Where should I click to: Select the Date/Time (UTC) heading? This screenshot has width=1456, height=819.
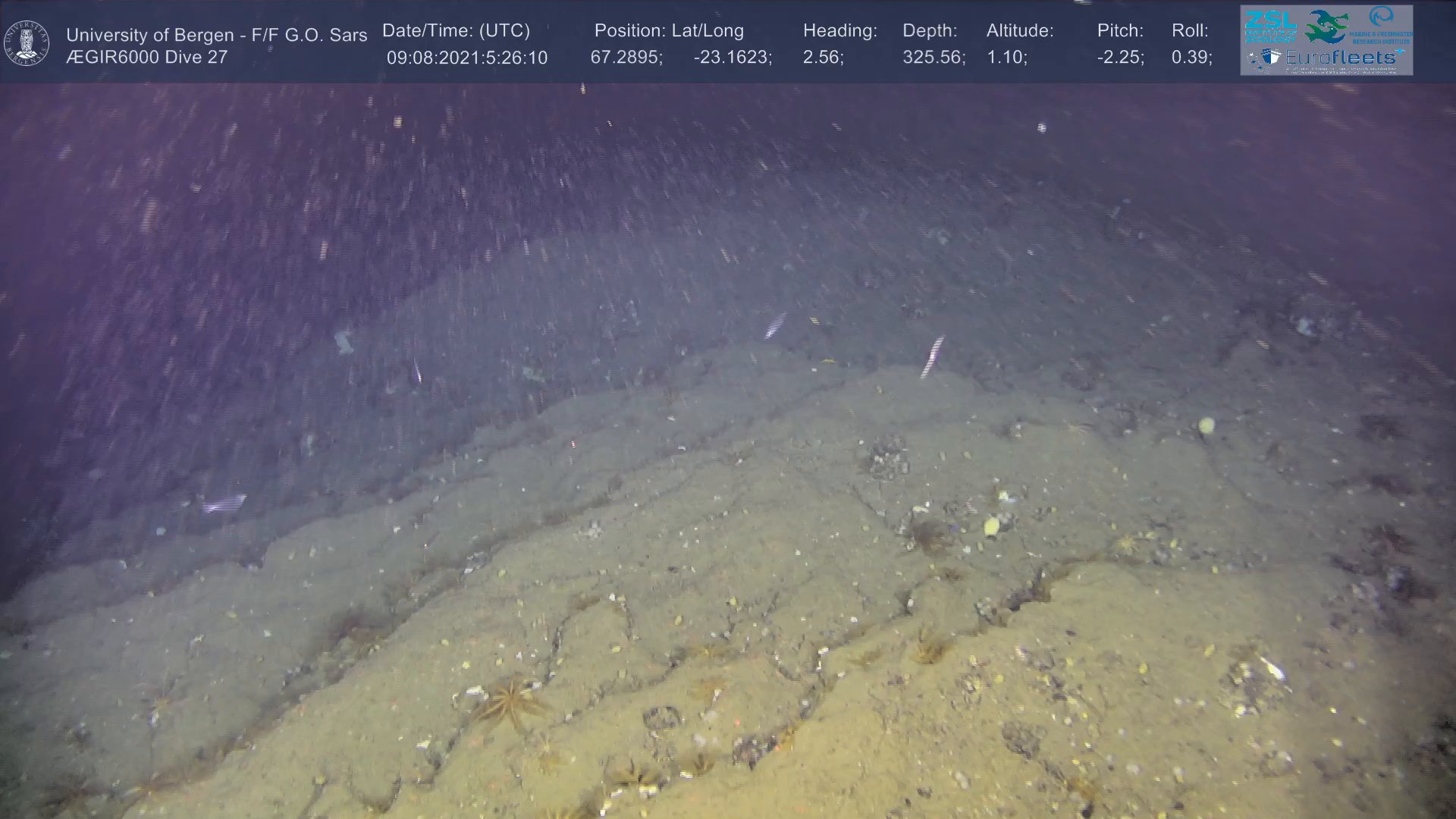point(456,30)
